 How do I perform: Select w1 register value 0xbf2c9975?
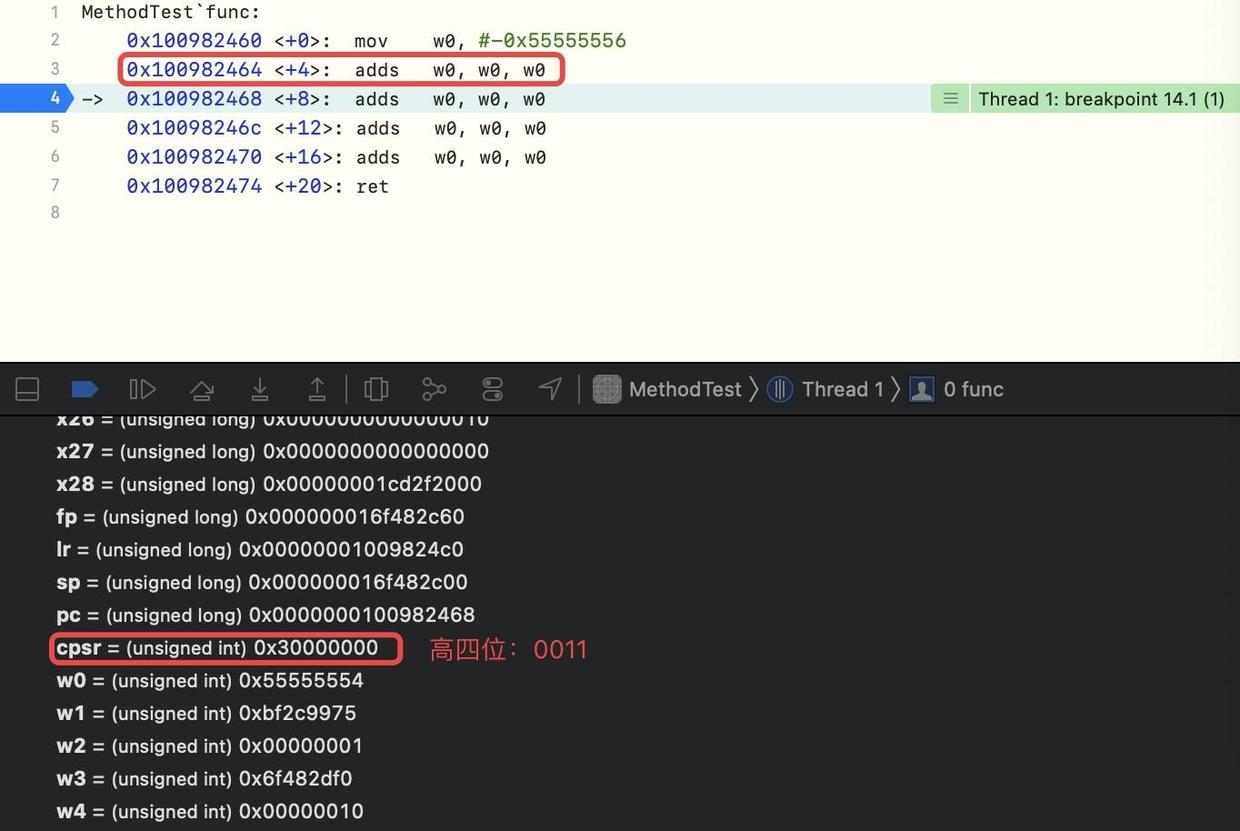297,713
